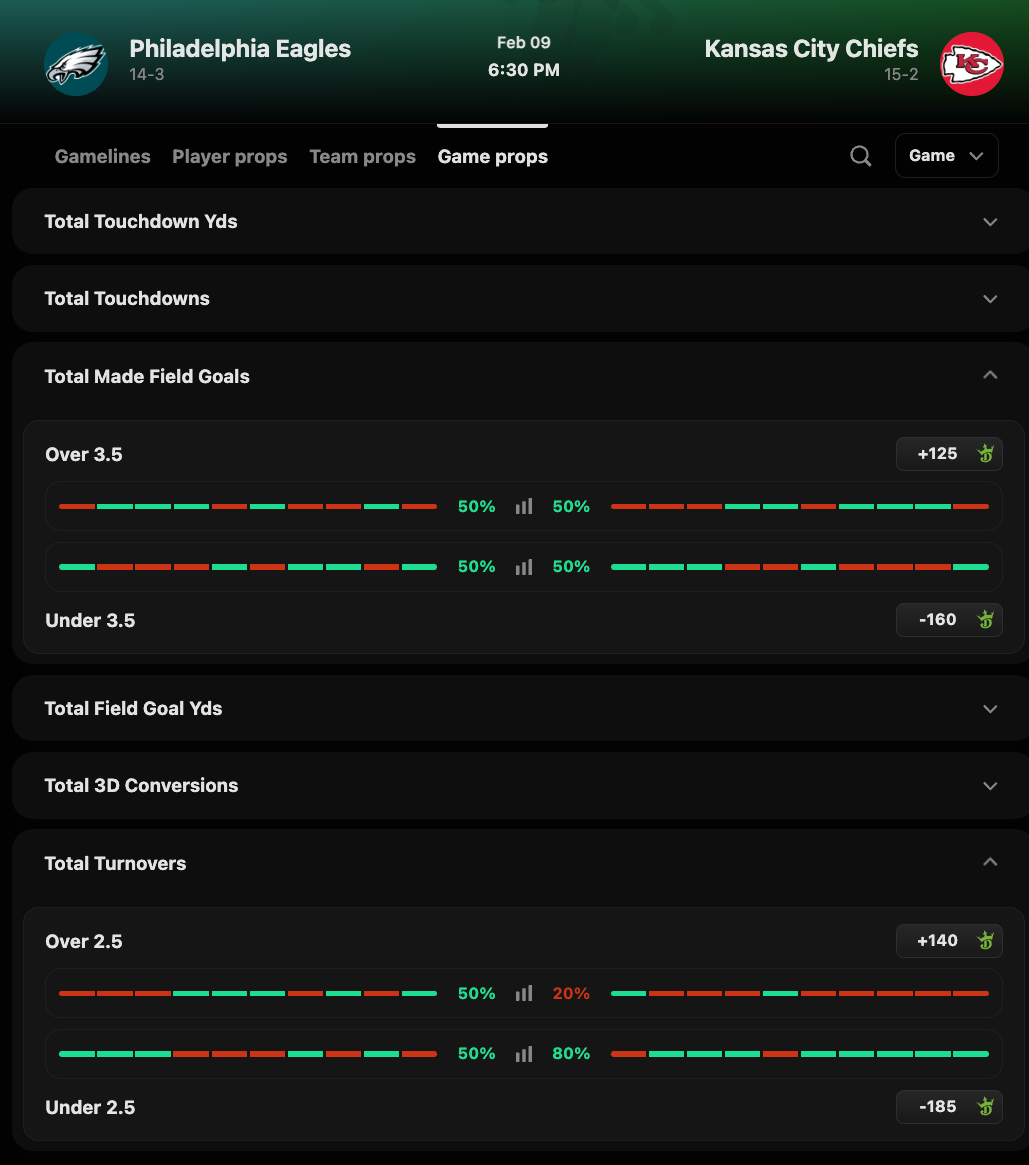
Task: Click Eagles trend bar in Over 2.5 row
Action: pyautogui.click(x=247, y=993)
